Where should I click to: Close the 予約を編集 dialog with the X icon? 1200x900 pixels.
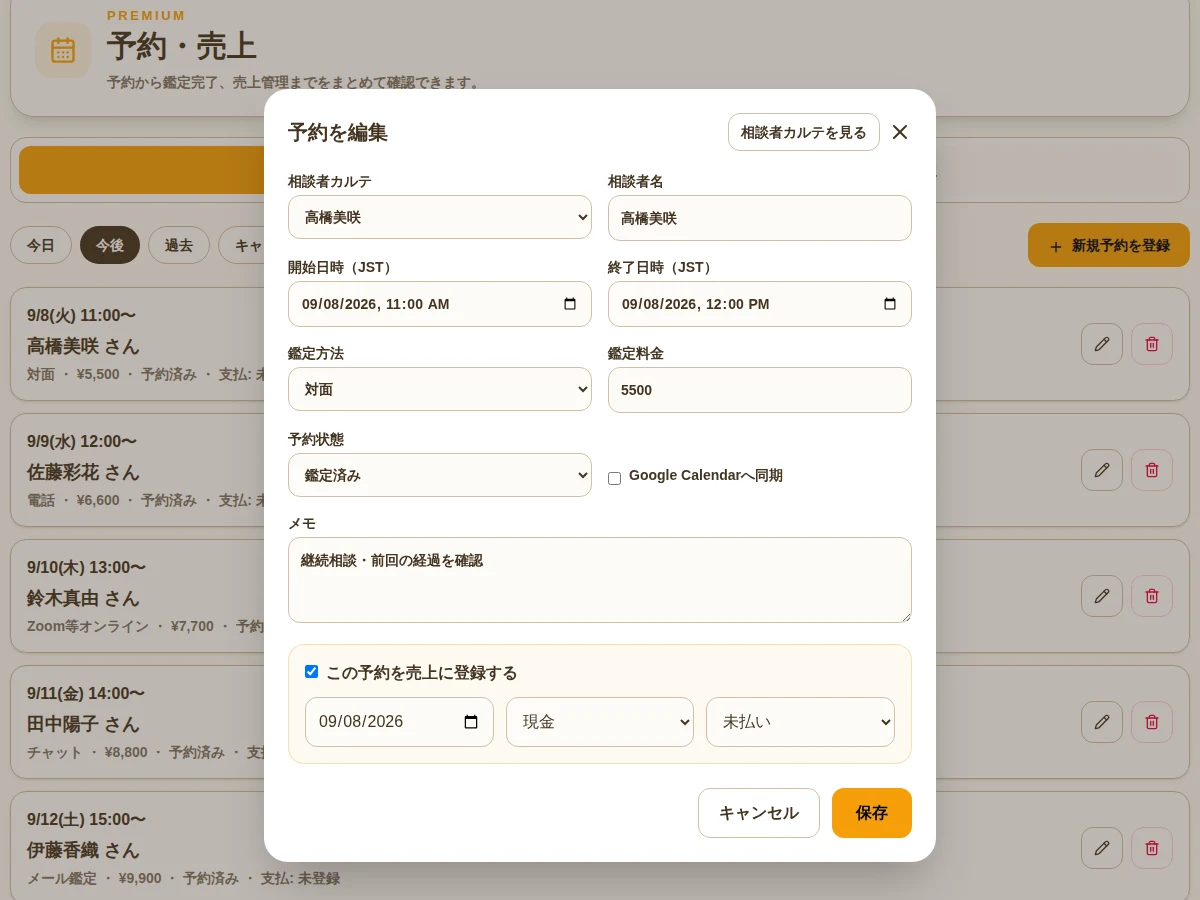click(900, 132)
